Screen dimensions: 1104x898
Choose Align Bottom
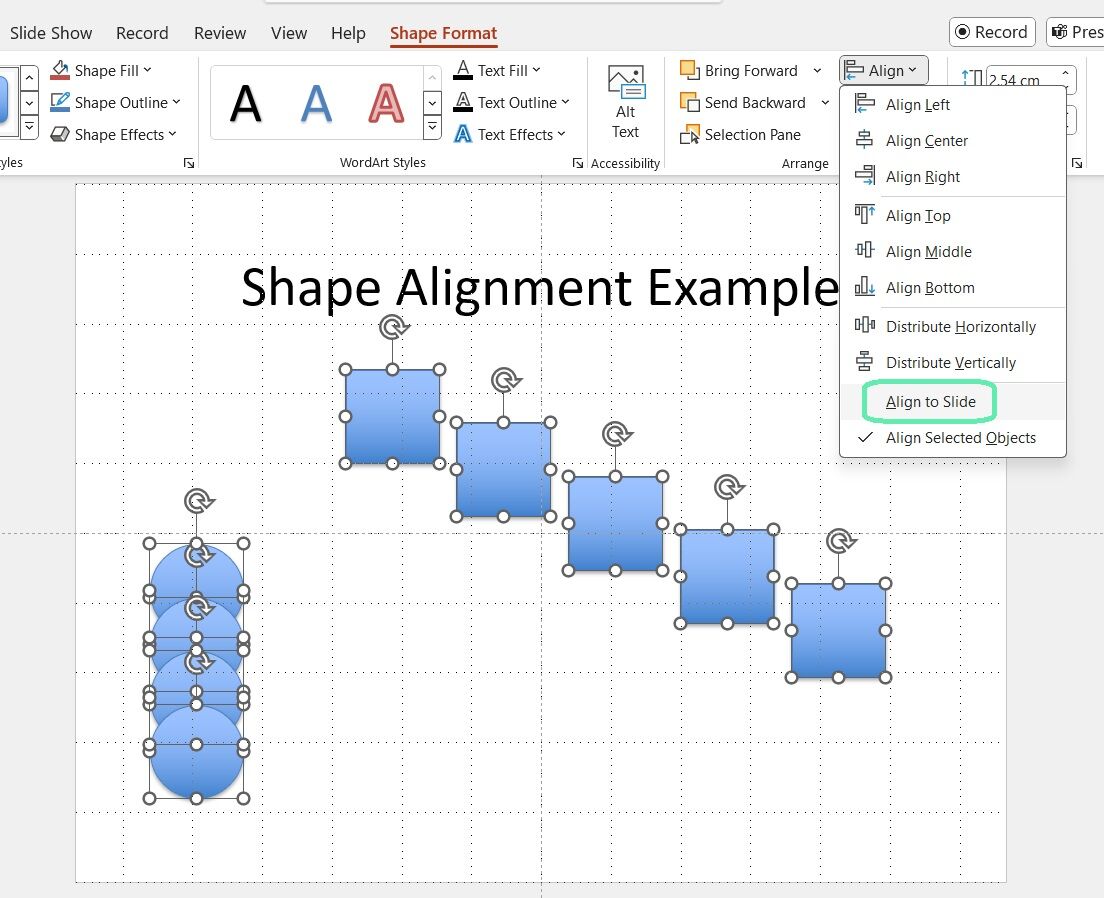tap(953, 287)
